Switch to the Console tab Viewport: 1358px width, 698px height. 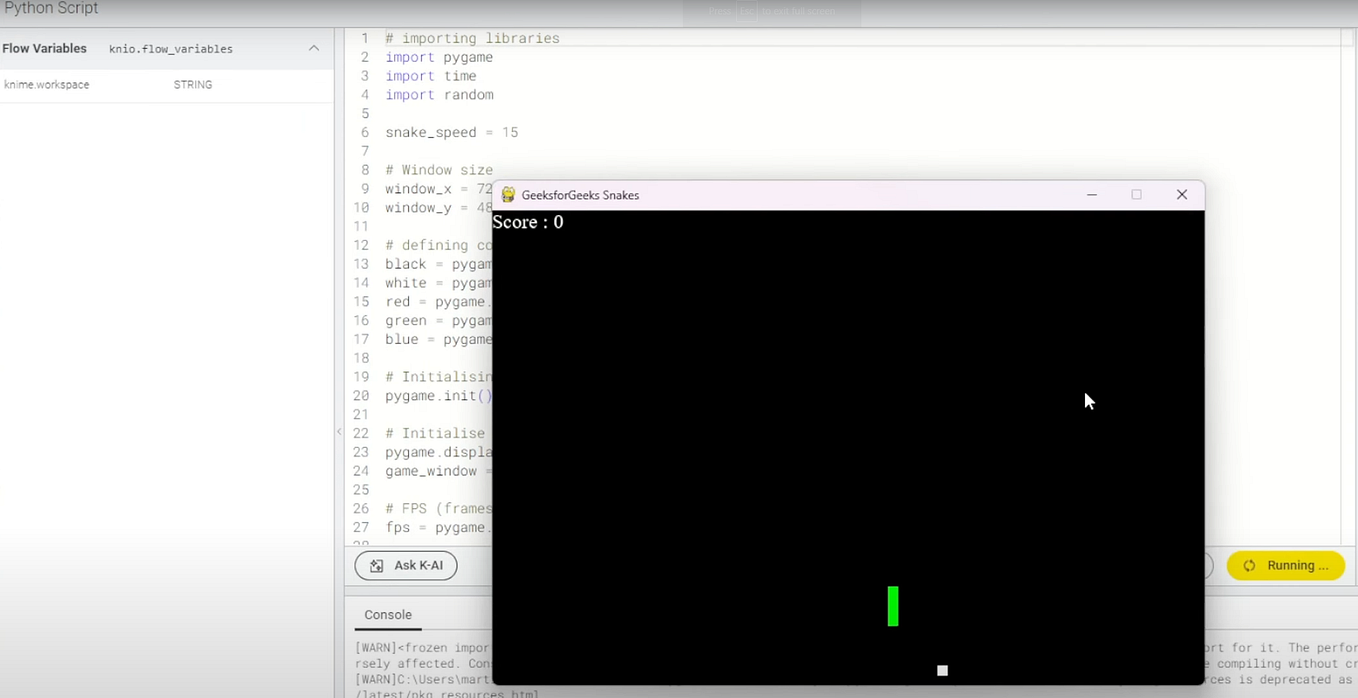[388, 614]
